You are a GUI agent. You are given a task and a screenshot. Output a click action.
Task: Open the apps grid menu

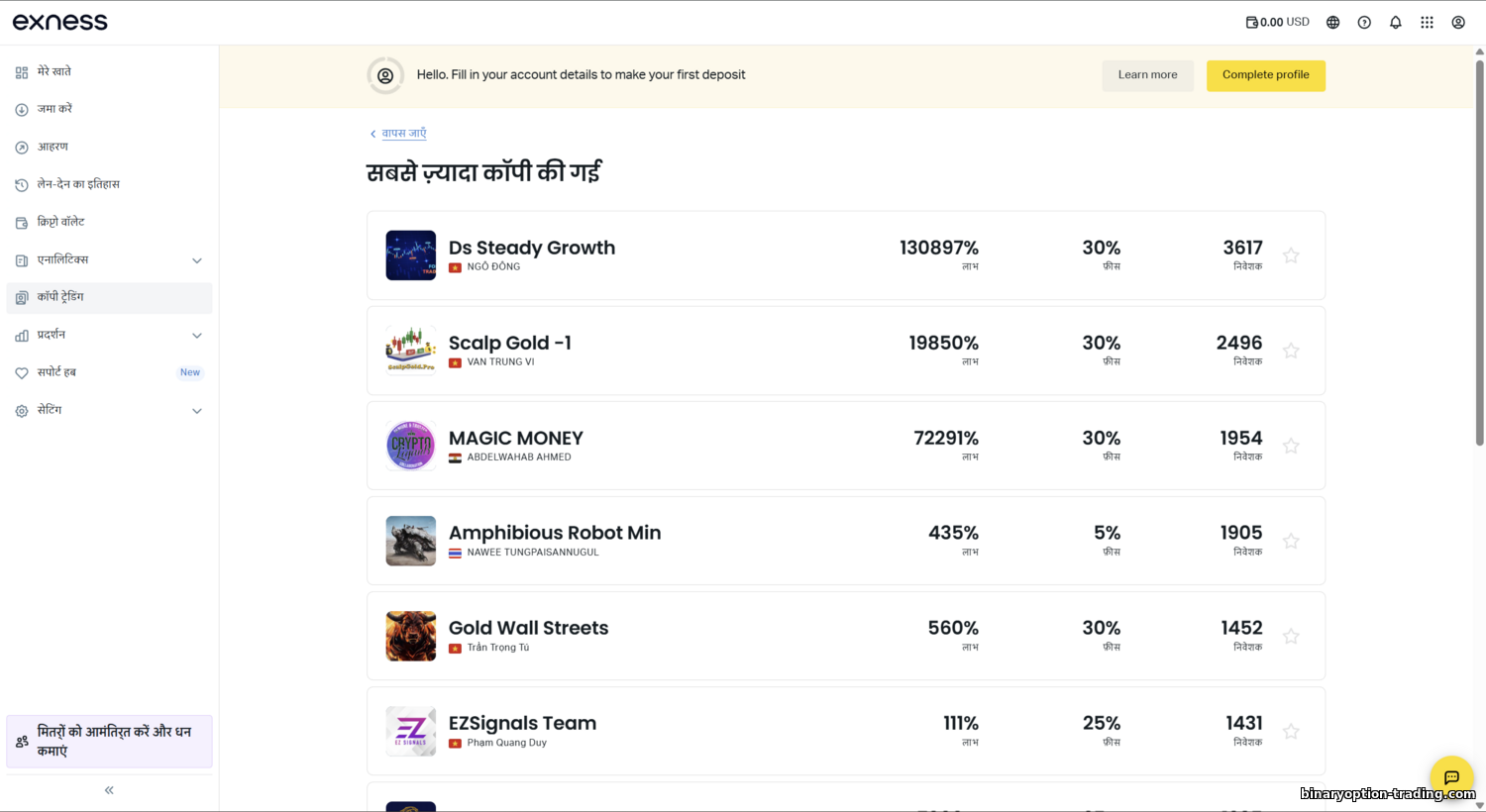1427,23
